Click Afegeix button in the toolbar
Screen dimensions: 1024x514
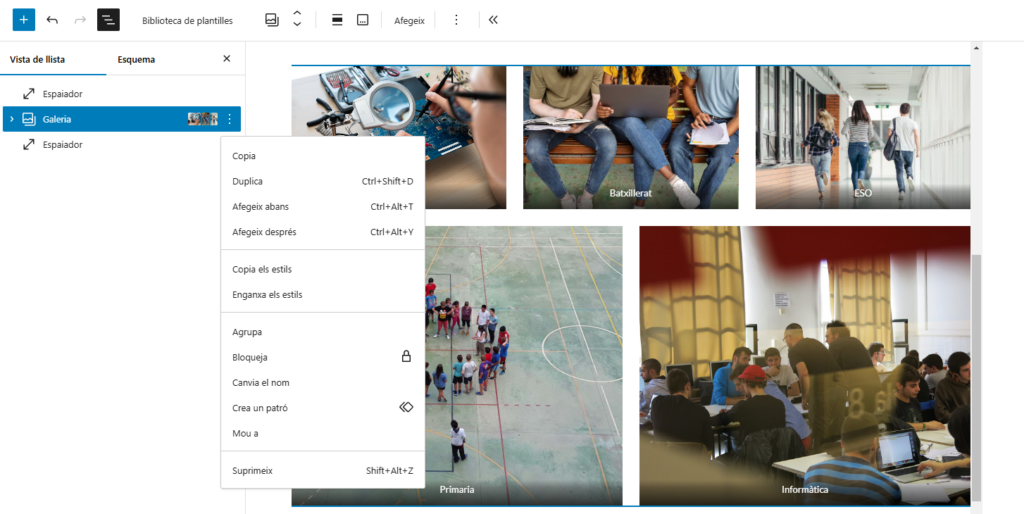point(409,20)
